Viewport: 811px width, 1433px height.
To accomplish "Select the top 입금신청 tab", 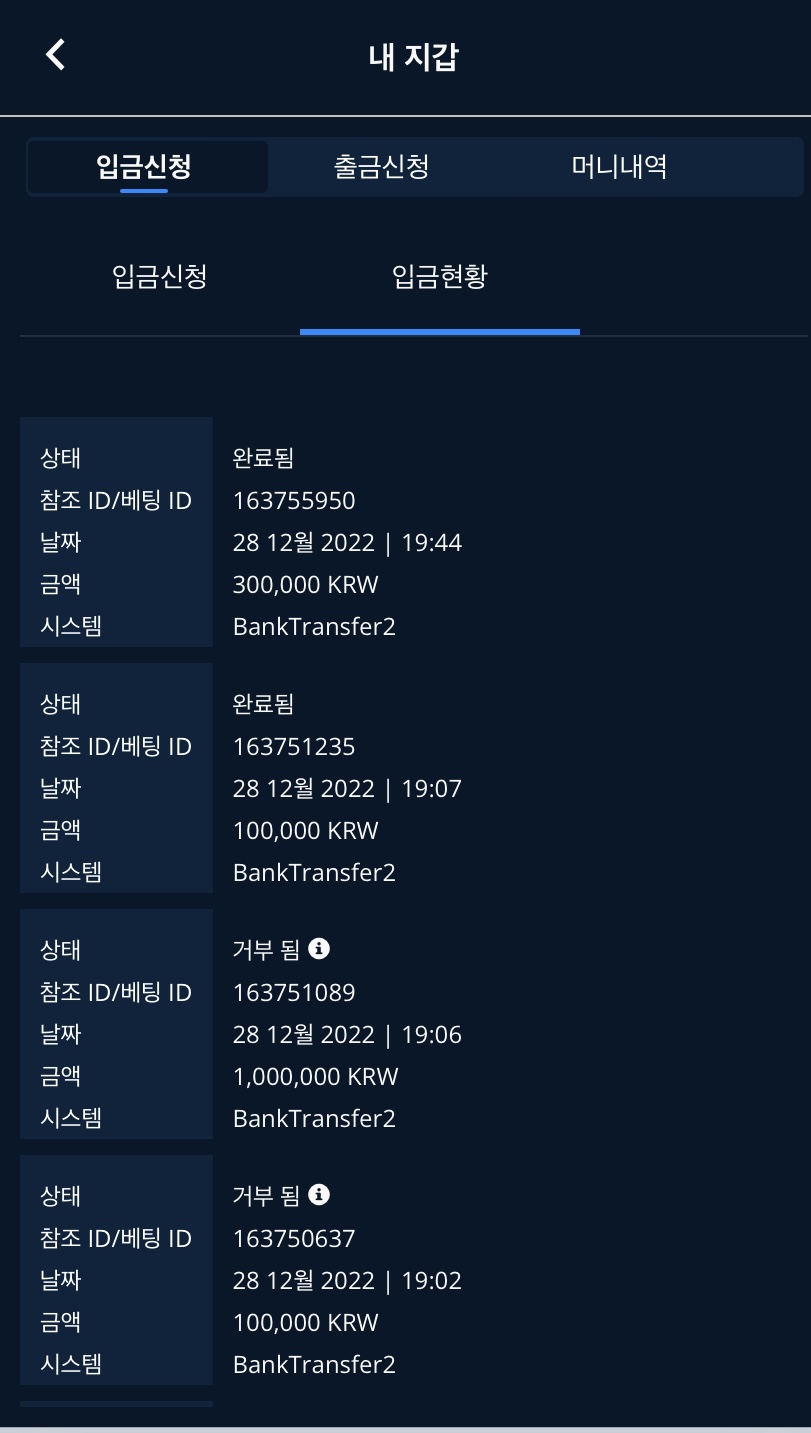I will [144, 166].
